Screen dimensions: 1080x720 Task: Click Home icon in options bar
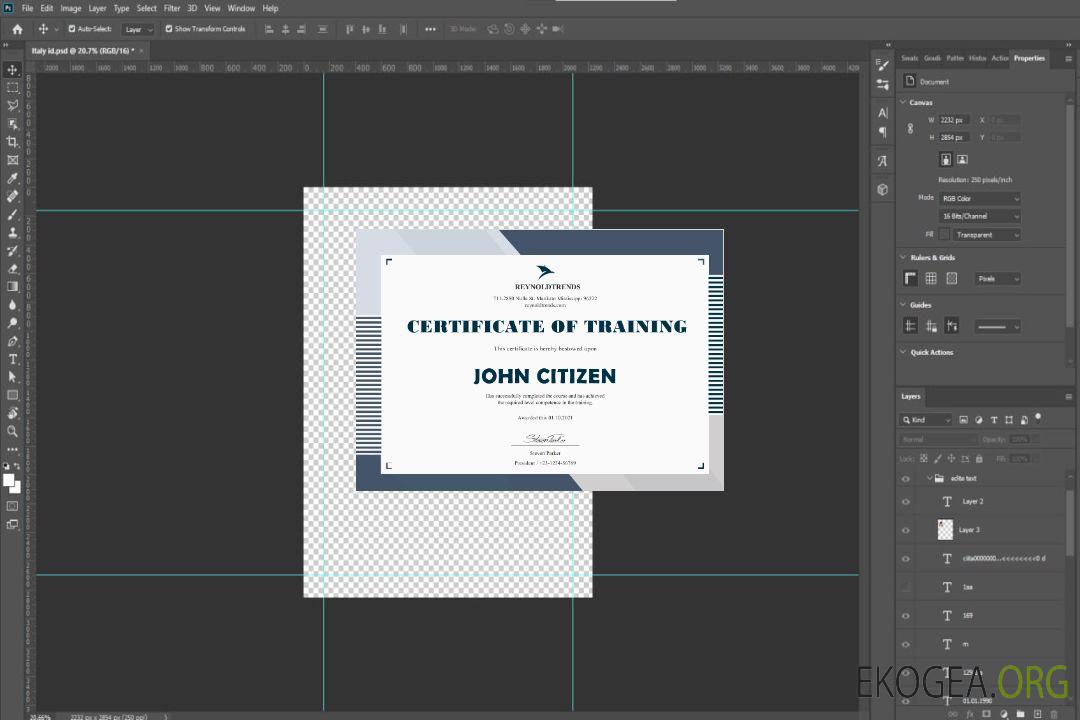(x=17, y=29)
